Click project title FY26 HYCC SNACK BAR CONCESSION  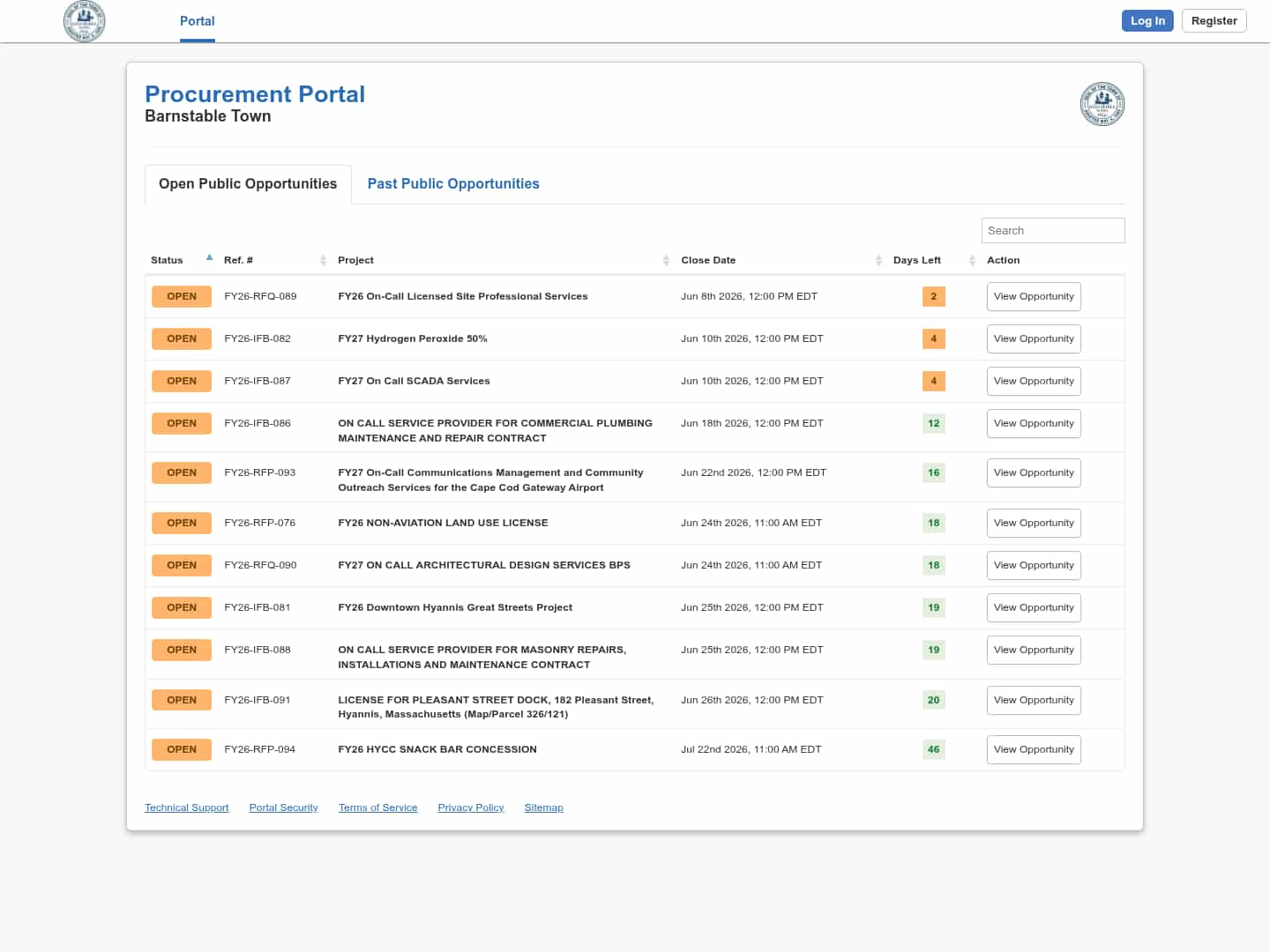[x=437, y=749]
